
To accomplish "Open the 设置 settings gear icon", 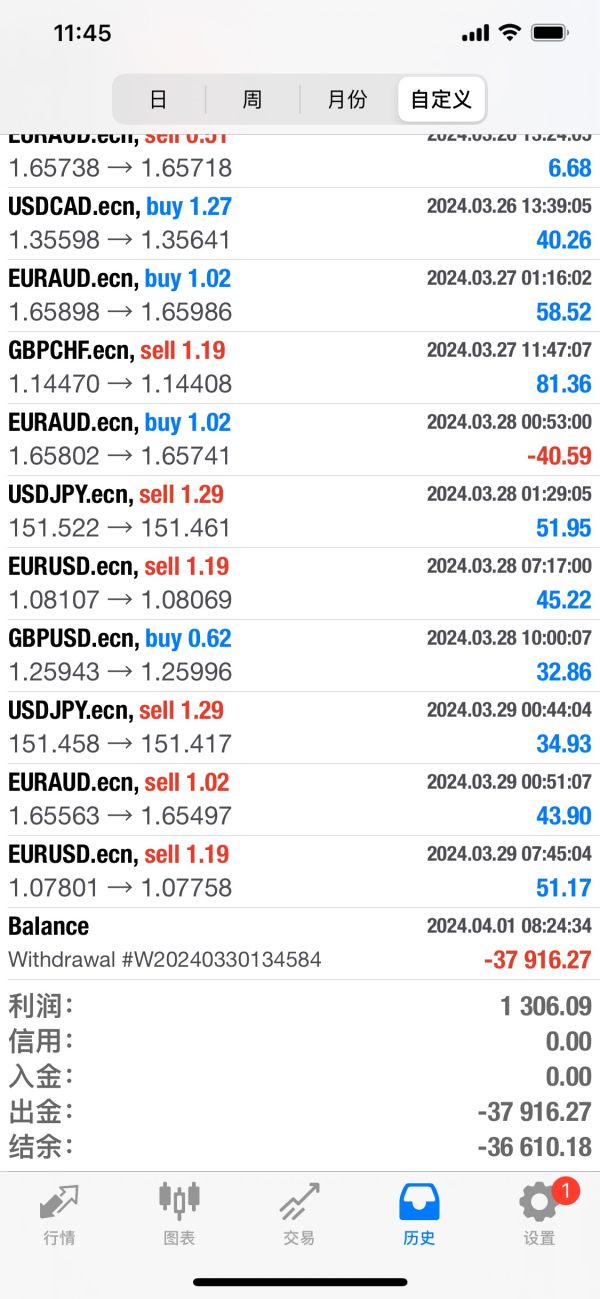I will coord(538,1203).
